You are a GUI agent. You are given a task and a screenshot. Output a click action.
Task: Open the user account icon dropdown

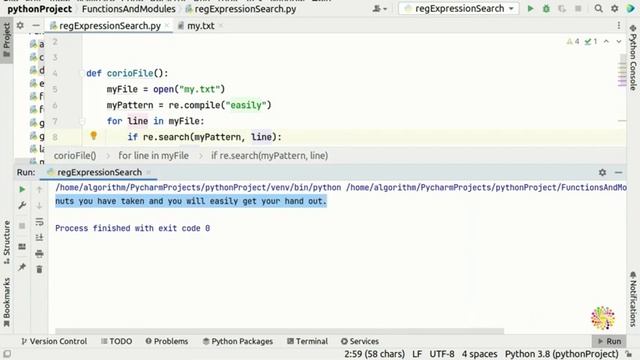pyautogui.click(x=380, y=8)
